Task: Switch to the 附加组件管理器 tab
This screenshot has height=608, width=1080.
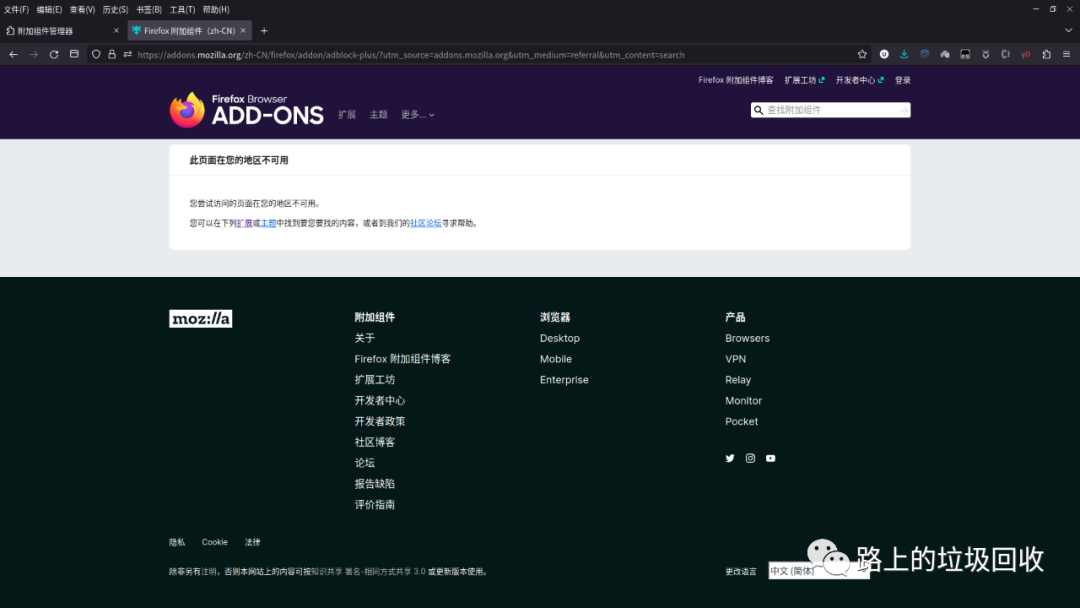Action: [61, 31]
